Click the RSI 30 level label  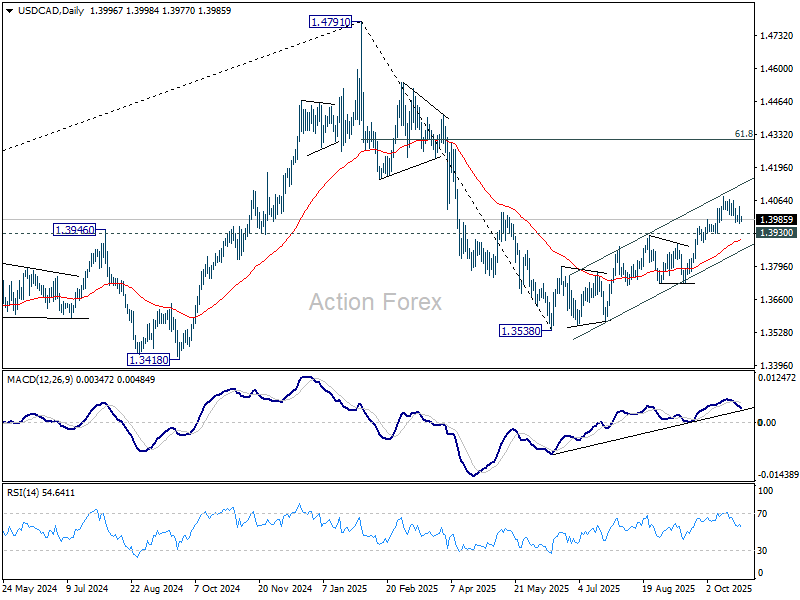(x=762, y=551)
